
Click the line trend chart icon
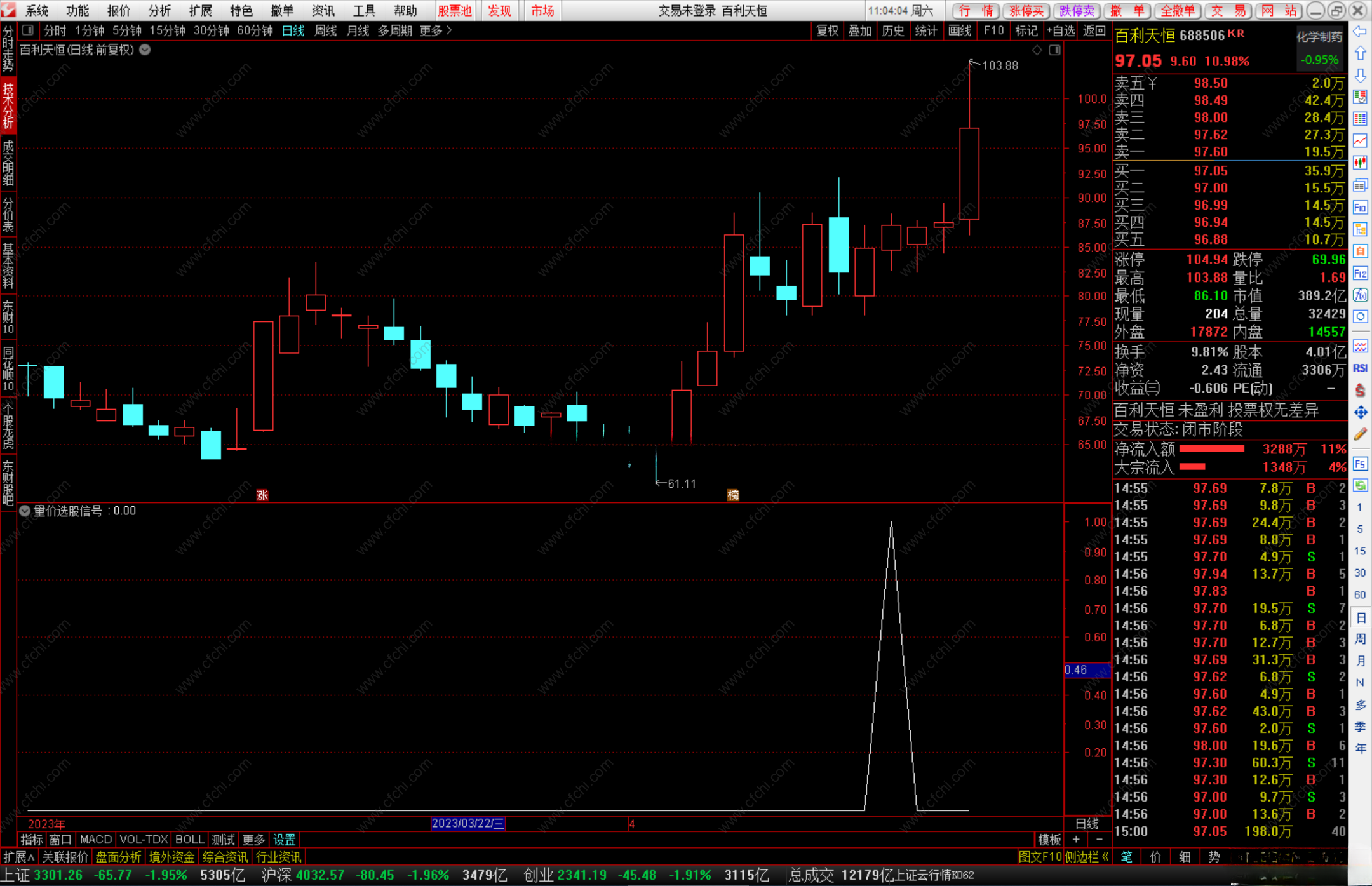pyautogui.click(x=1360, y=140)
